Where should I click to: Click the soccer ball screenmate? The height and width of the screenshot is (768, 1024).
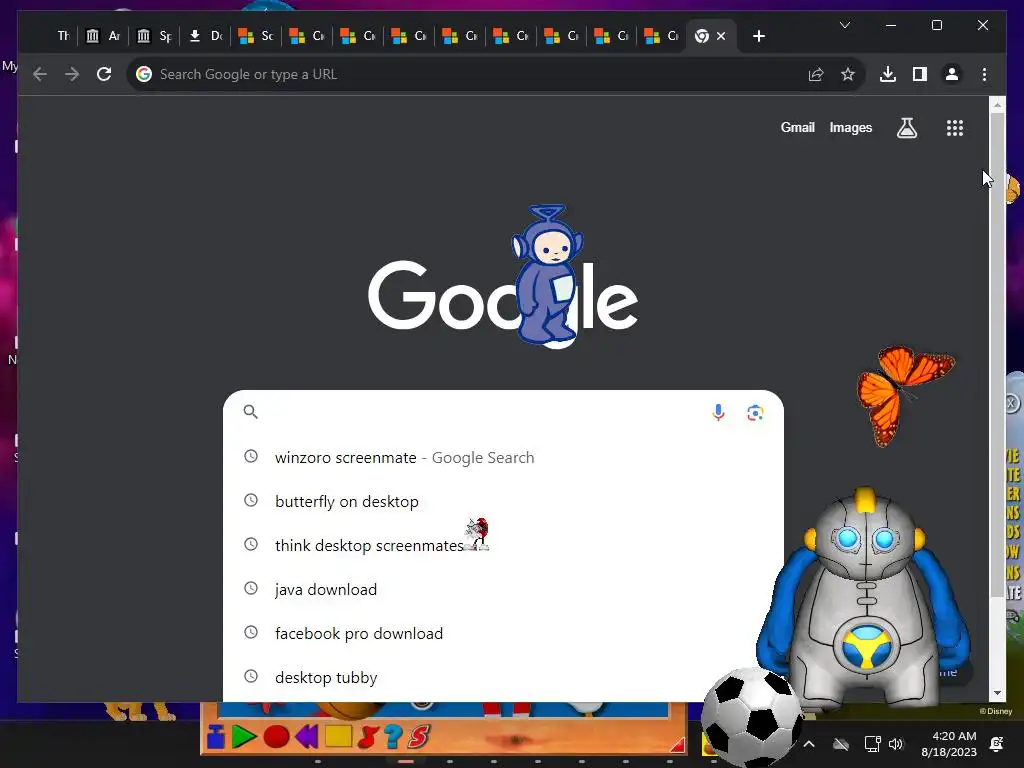[x=753, y=717]
